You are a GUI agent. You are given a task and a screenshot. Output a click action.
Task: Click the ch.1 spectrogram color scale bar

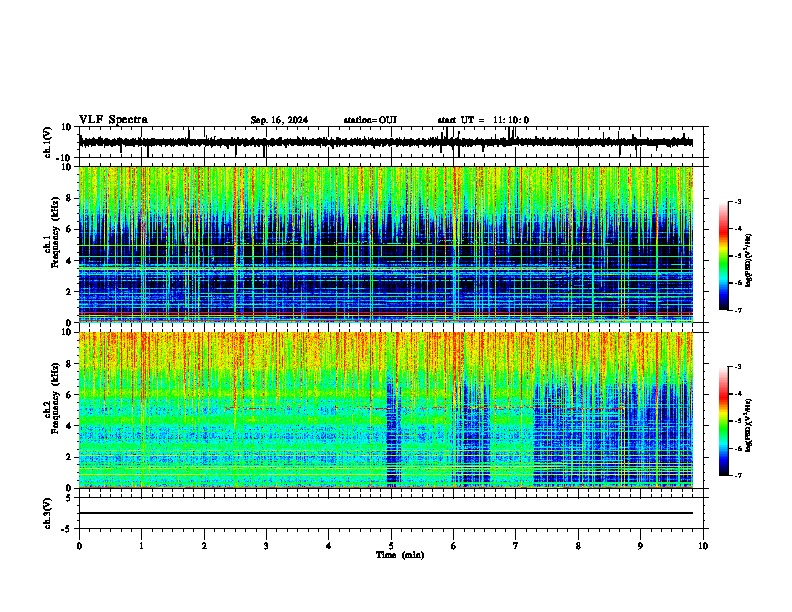point(723,256)
